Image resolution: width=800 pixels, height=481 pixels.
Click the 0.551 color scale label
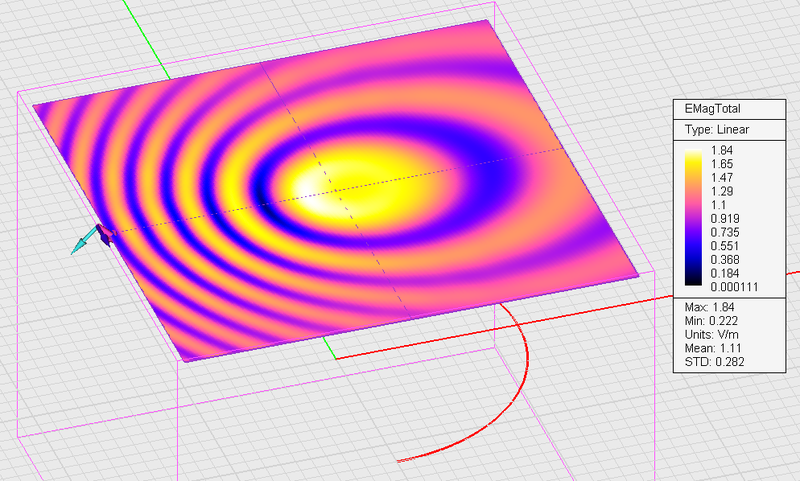point(724,246)
